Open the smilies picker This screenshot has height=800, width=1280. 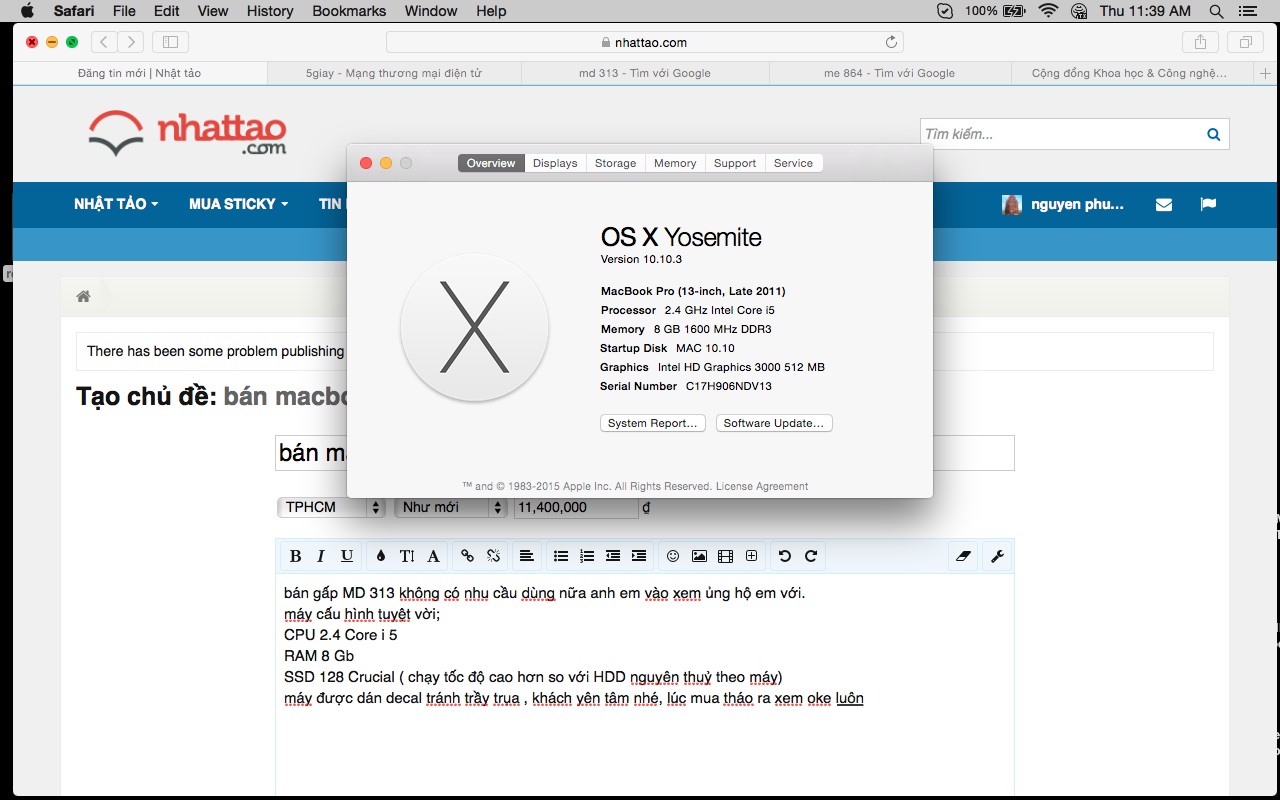tap(673, 556)
